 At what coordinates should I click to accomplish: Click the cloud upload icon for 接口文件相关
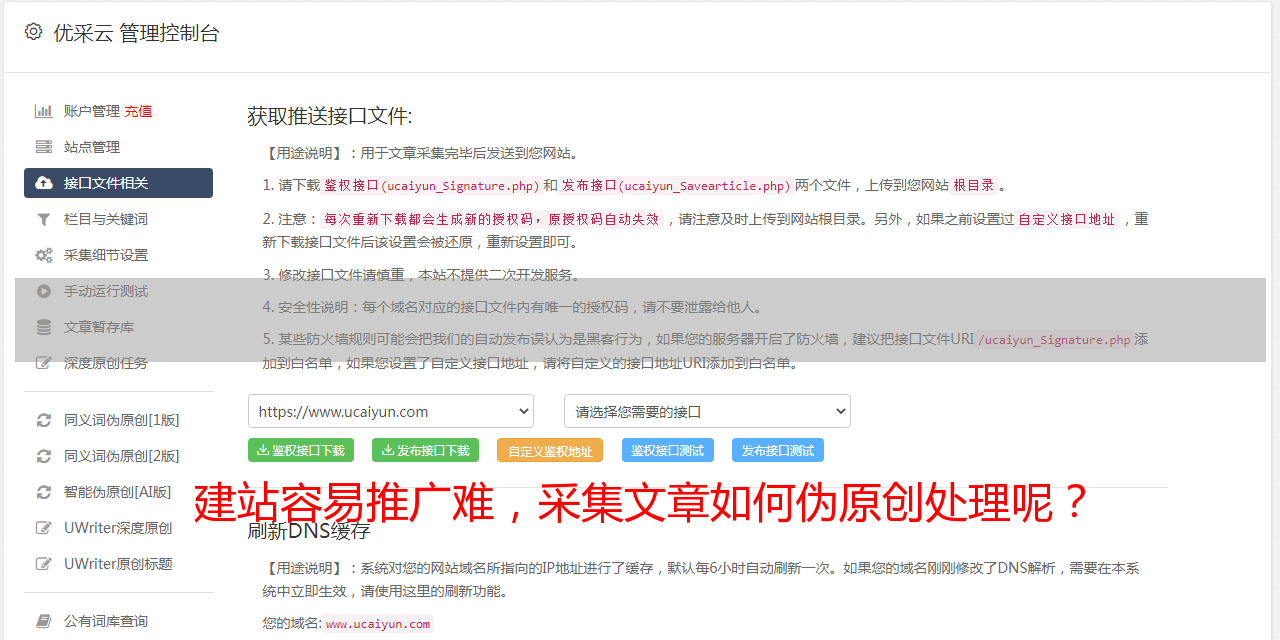[44, 183]
